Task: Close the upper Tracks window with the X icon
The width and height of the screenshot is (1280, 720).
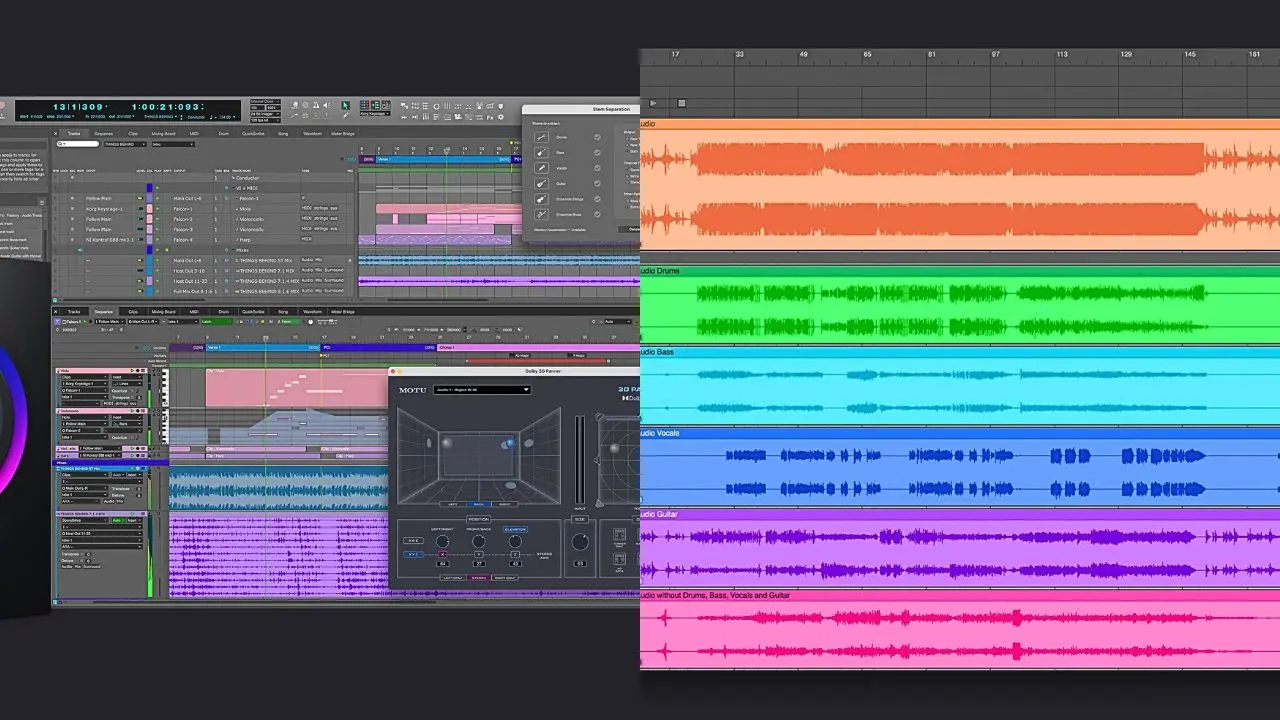Action: coord(55,133)
